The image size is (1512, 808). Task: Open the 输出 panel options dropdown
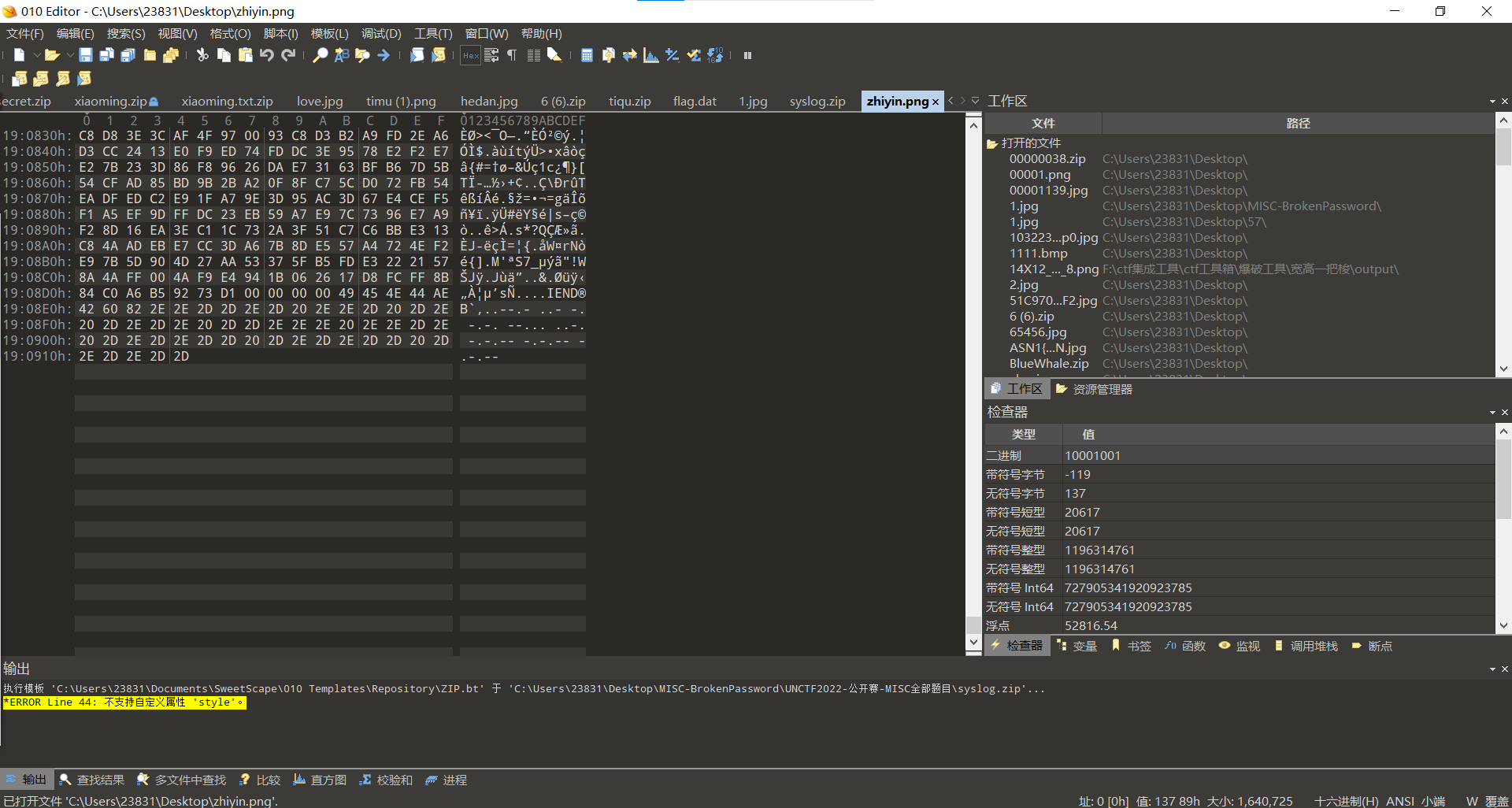[x=1492, y=669]
